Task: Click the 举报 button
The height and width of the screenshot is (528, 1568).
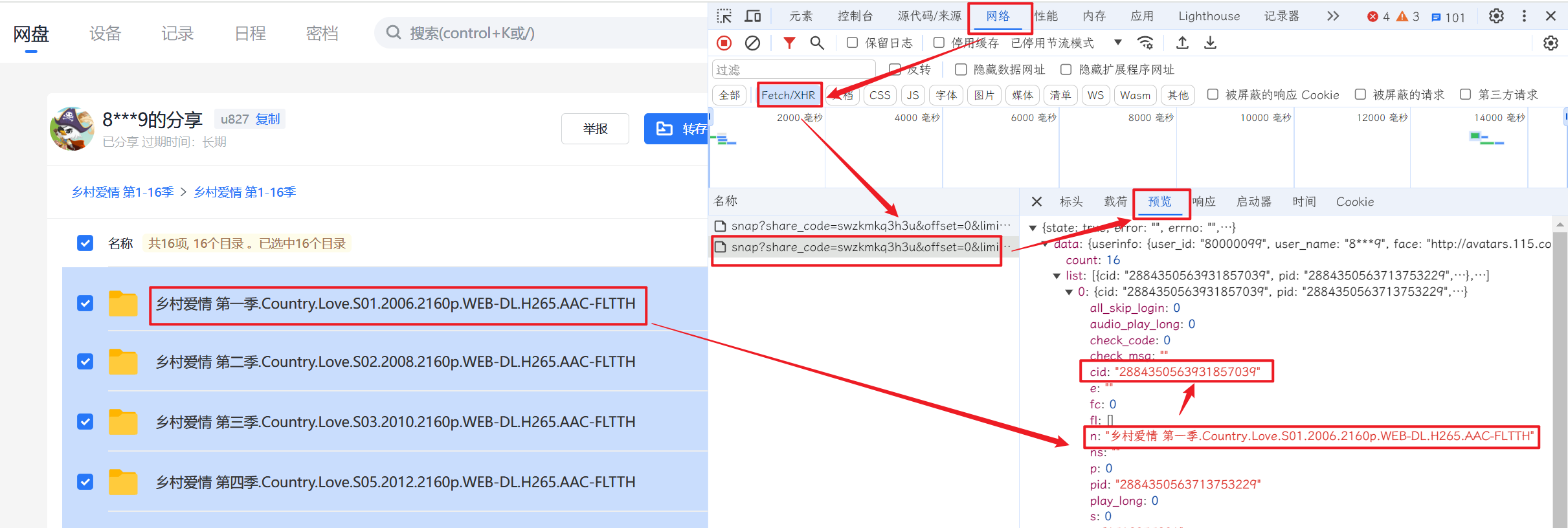Action: (595, 129)
